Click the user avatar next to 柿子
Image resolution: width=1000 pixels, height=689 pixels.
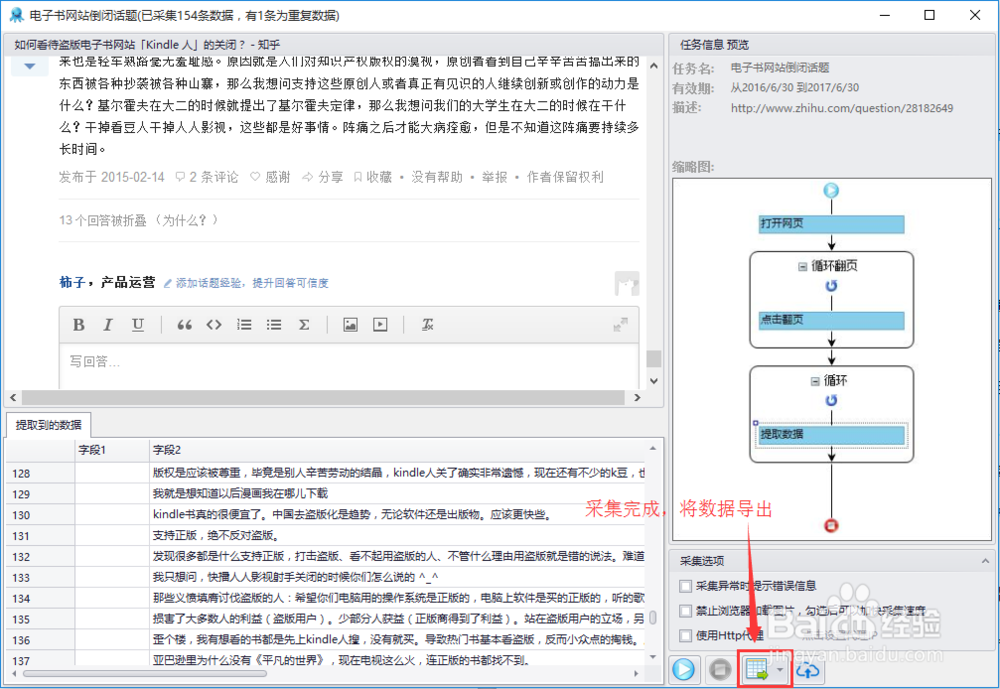[626, 283]
